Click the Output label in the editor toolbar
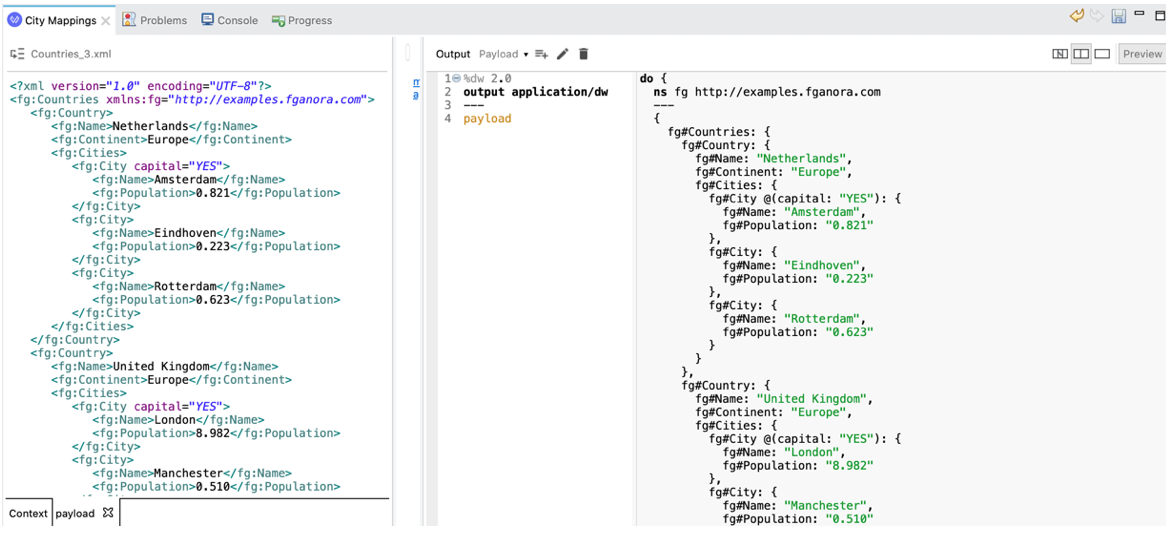Screen dimensions: 1166x534 click(x=452, y=54)
